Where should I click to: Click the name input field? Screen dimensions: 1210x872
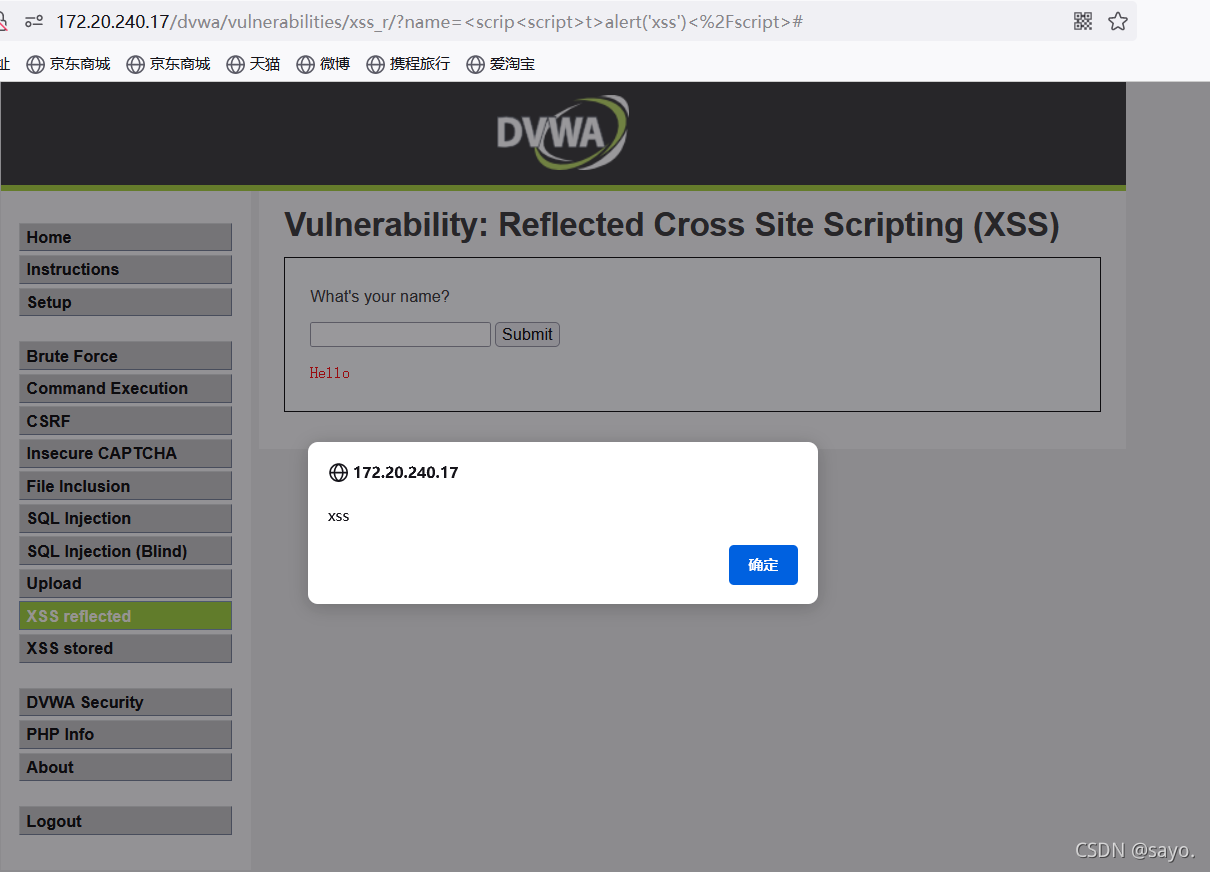400,334
